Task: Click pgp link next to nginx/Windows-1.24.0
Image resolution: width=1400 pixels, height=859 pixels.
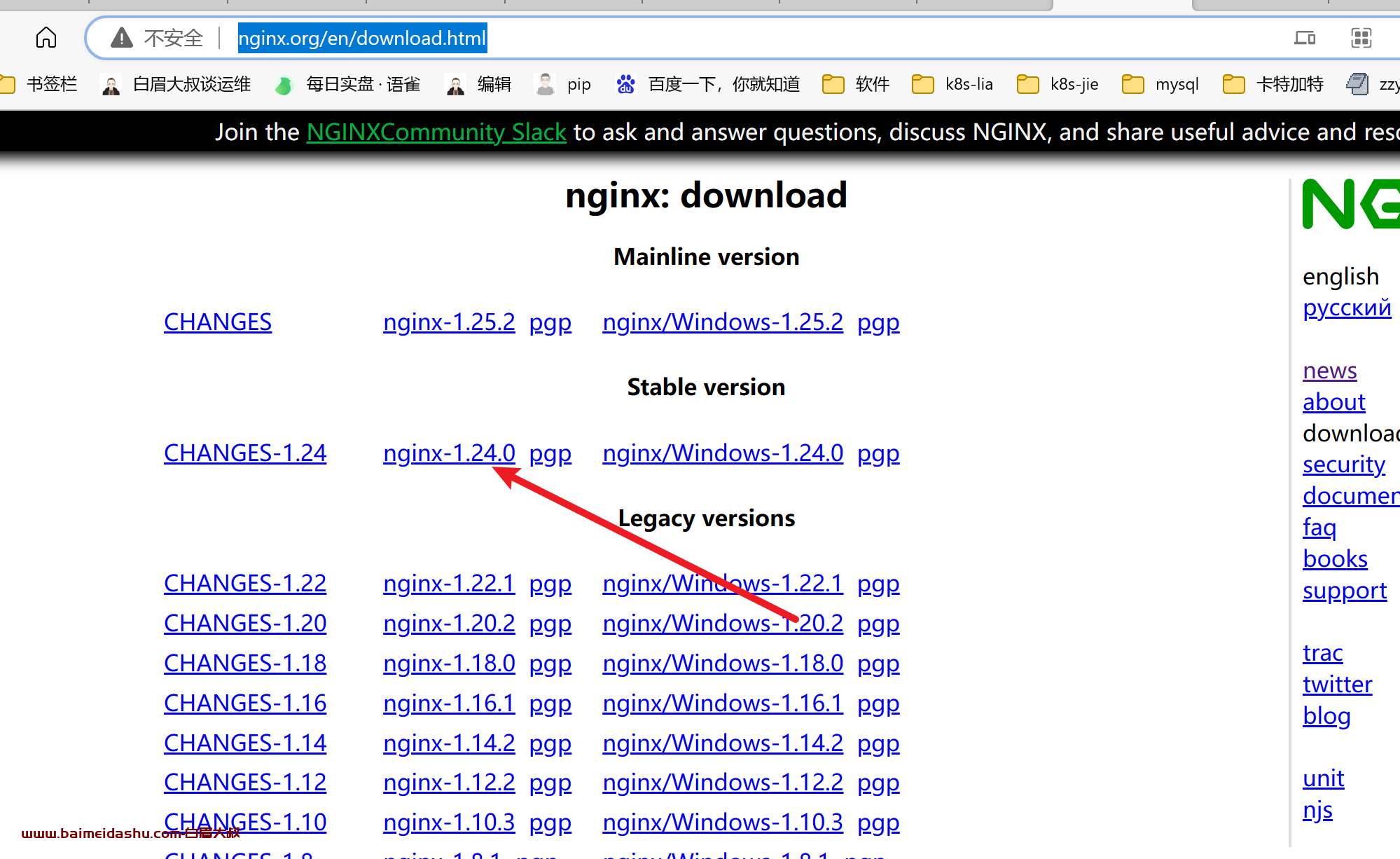Action: point(879,454)
